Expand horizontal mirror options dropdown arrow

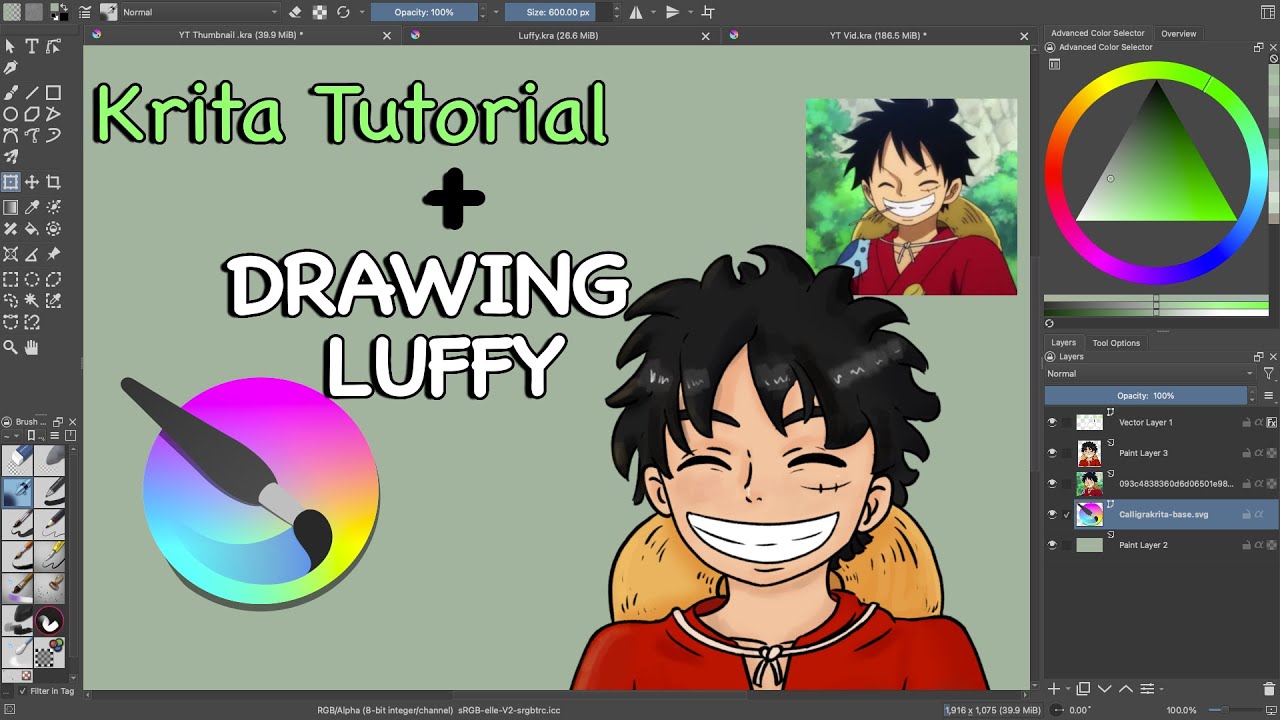652,12
